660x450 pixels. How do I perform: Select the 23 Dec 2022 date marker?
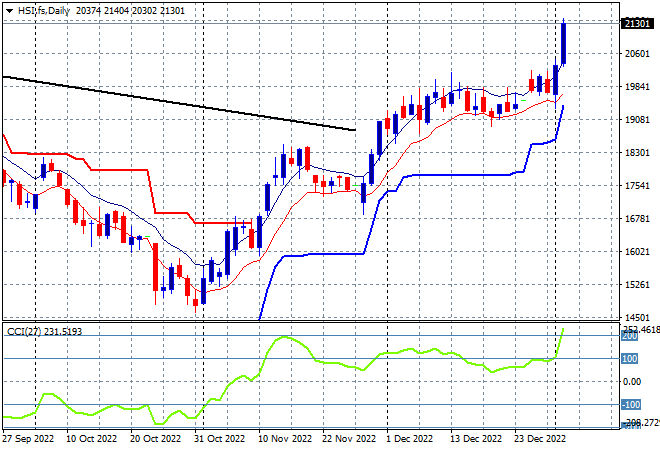(x=540, y=439)
